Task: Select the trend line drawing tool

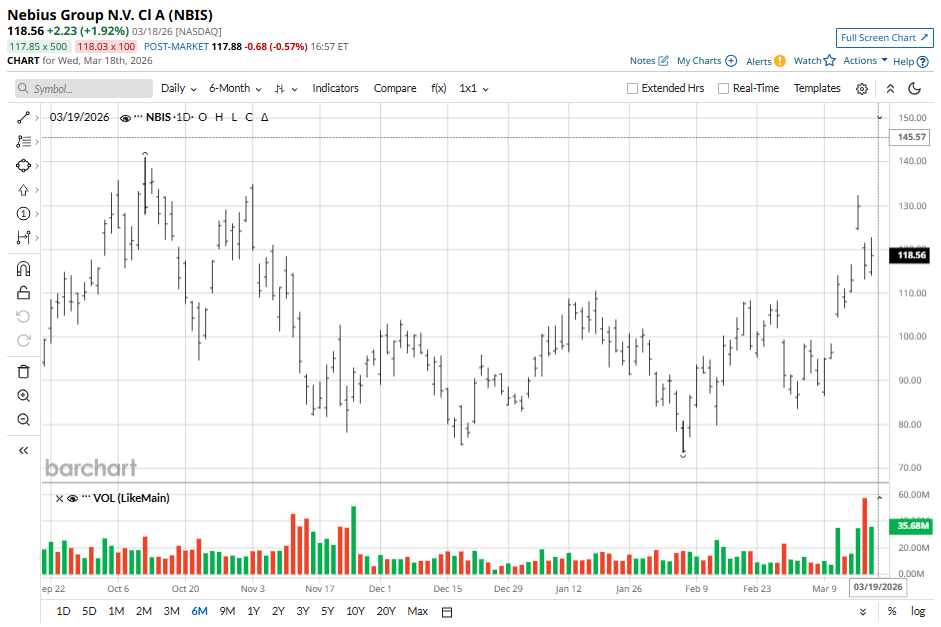Action: 23,118
